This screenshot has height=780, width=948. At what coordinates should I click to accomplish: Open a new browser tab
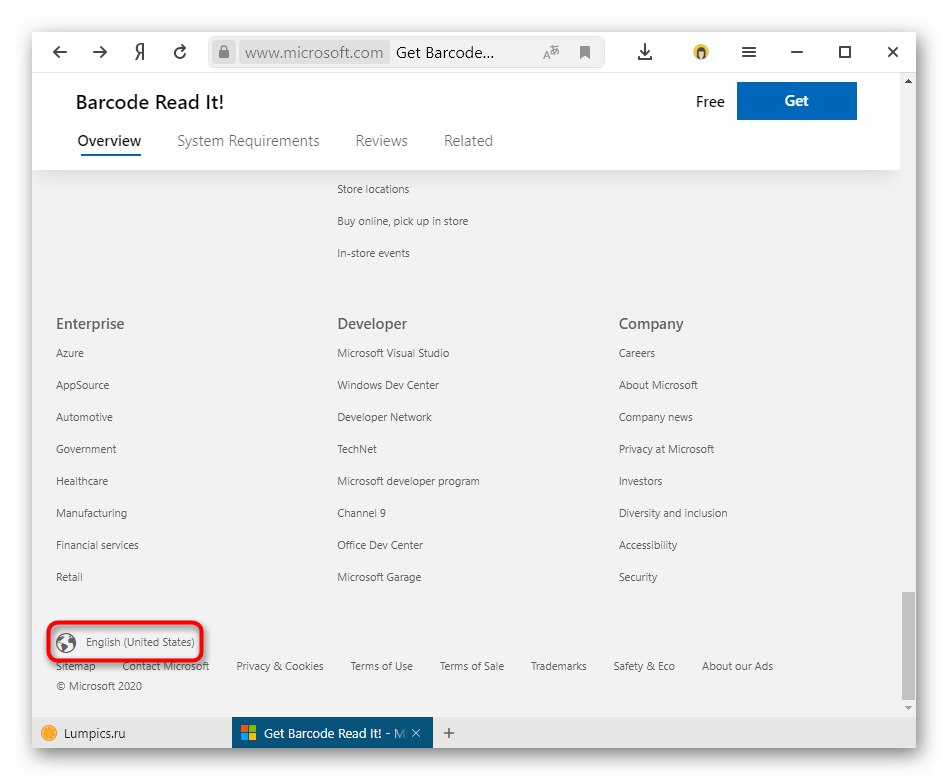448,733
